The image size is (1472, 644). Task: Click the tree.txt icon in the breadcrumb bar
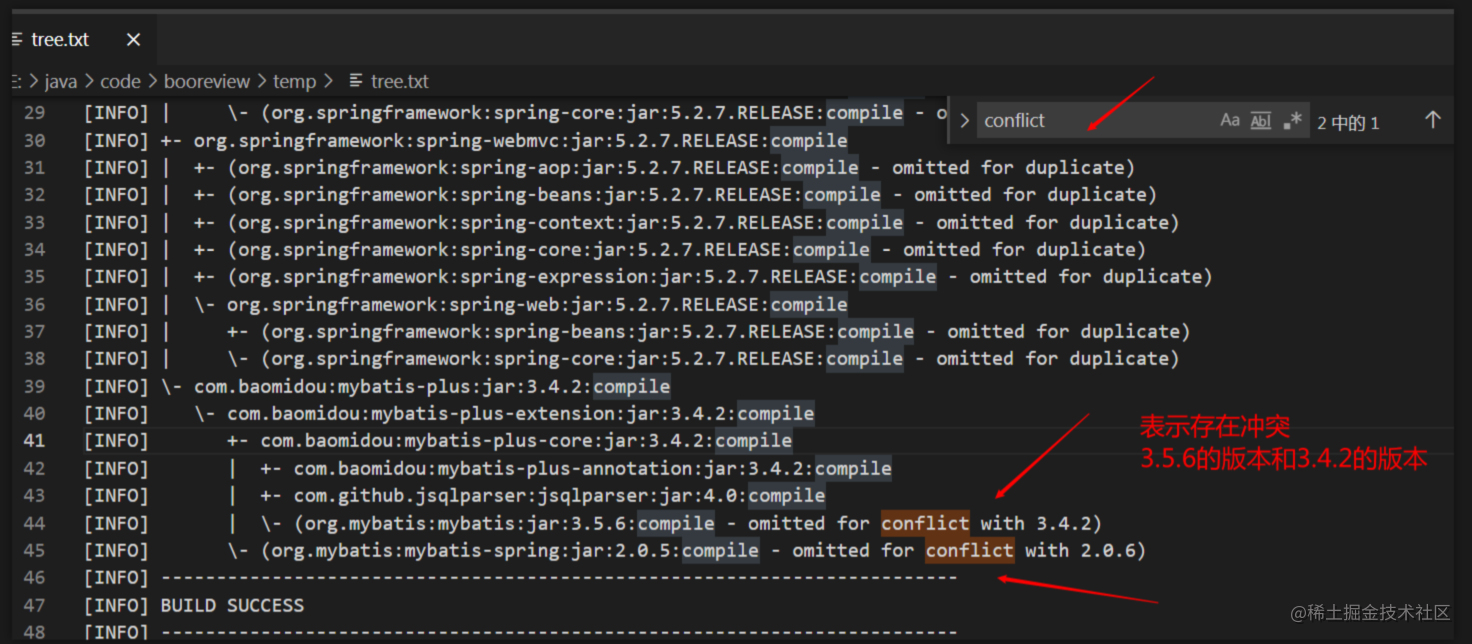358,81
